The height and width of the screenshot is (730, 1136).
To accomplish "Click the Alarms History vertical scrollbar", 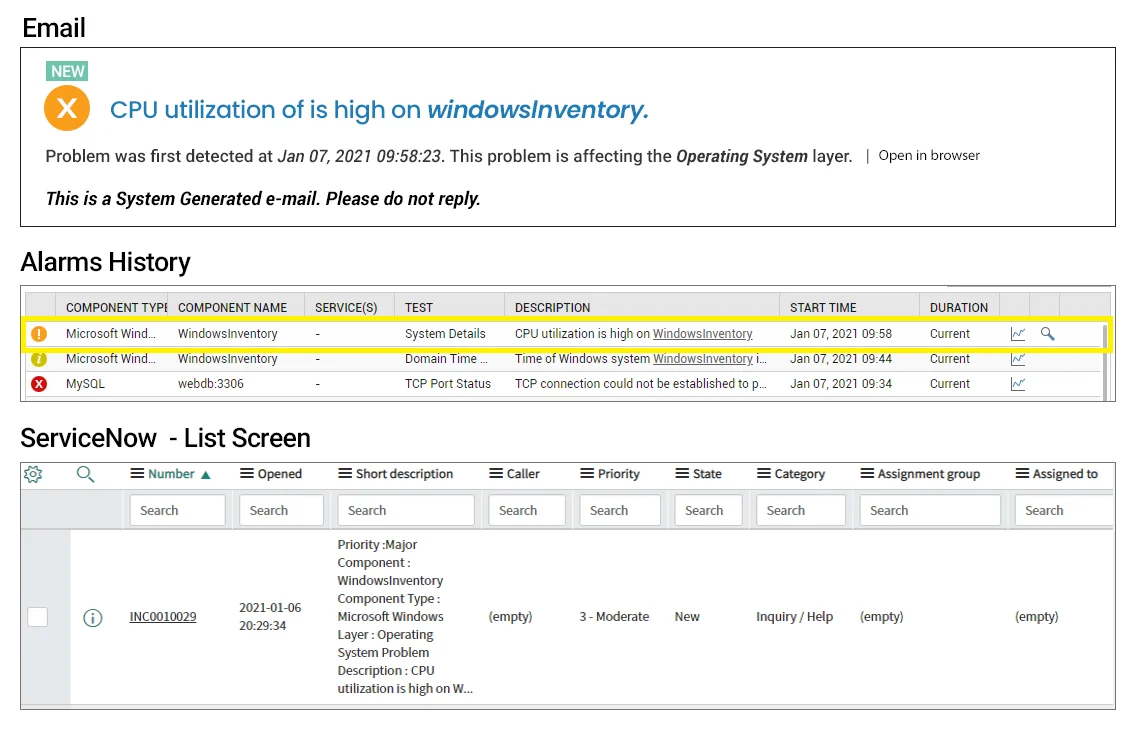I will [1105, 361].
